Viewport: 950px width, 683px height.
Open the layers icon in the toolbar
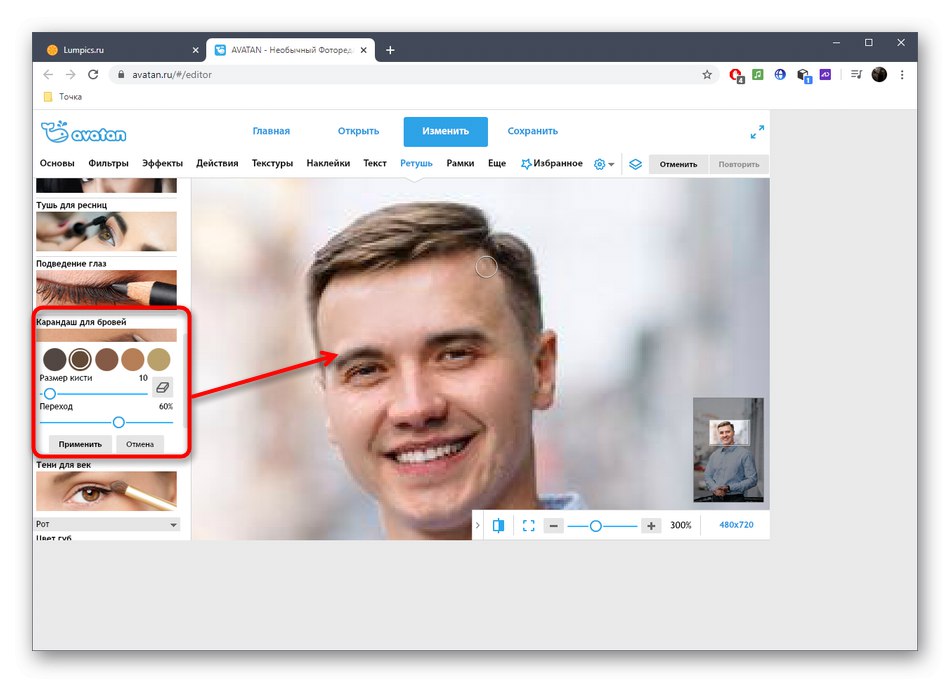(x=635, y=164)
